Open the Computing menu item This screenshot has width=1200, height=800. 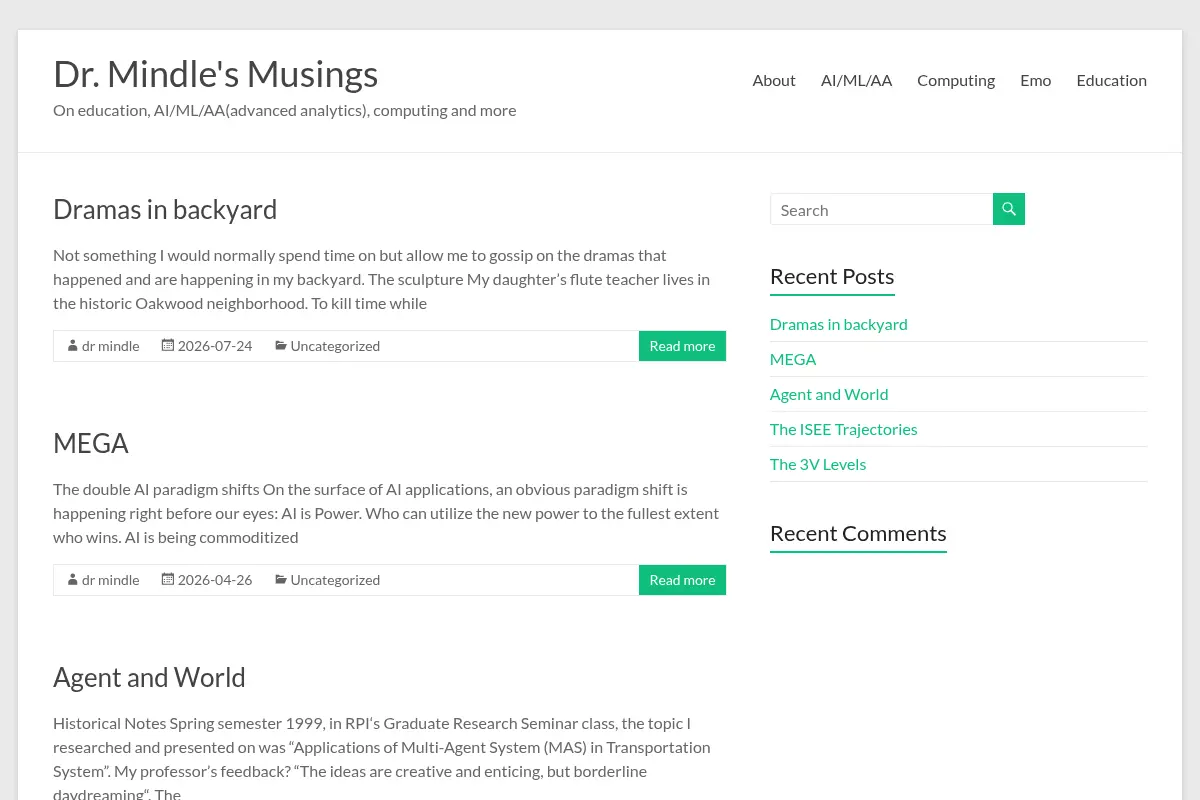[x=956, y=80]
